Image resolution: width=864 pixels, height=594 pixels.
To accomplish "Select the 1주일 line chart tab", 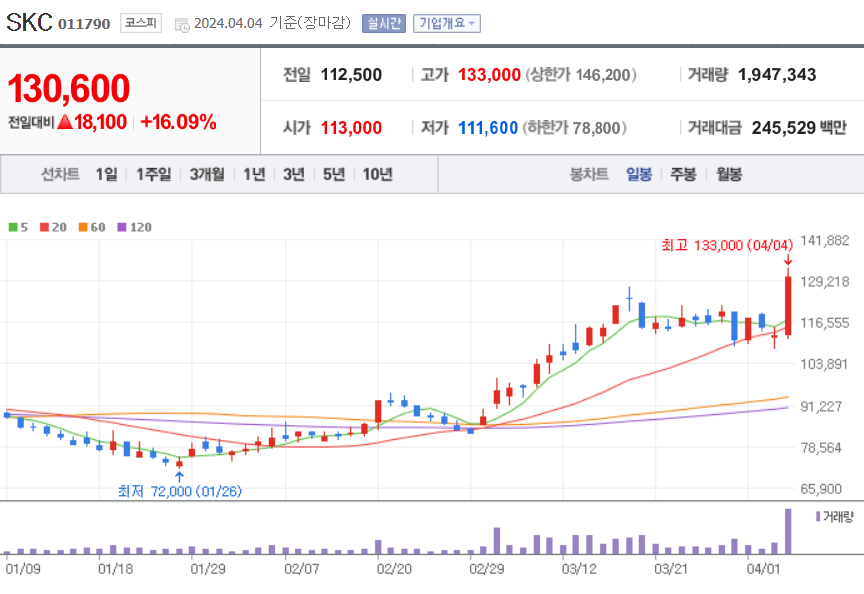I will [x=154, y=175].
